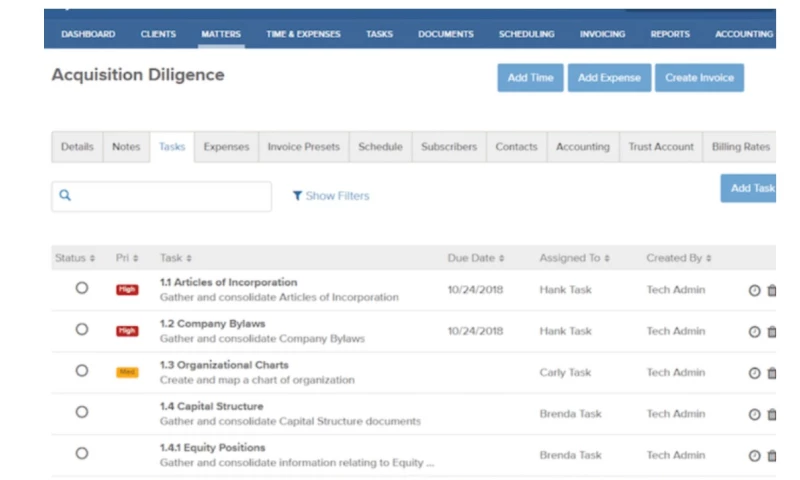Screen dimensions: 800x480
Task: Click the clock icon for Capital Structure task
Action: click(754, 414)
